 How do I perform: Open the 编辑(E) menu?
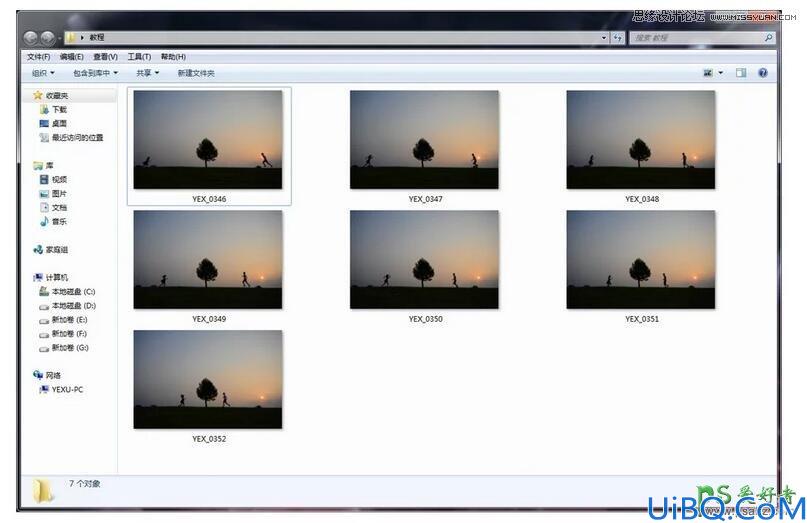(72, 57)
